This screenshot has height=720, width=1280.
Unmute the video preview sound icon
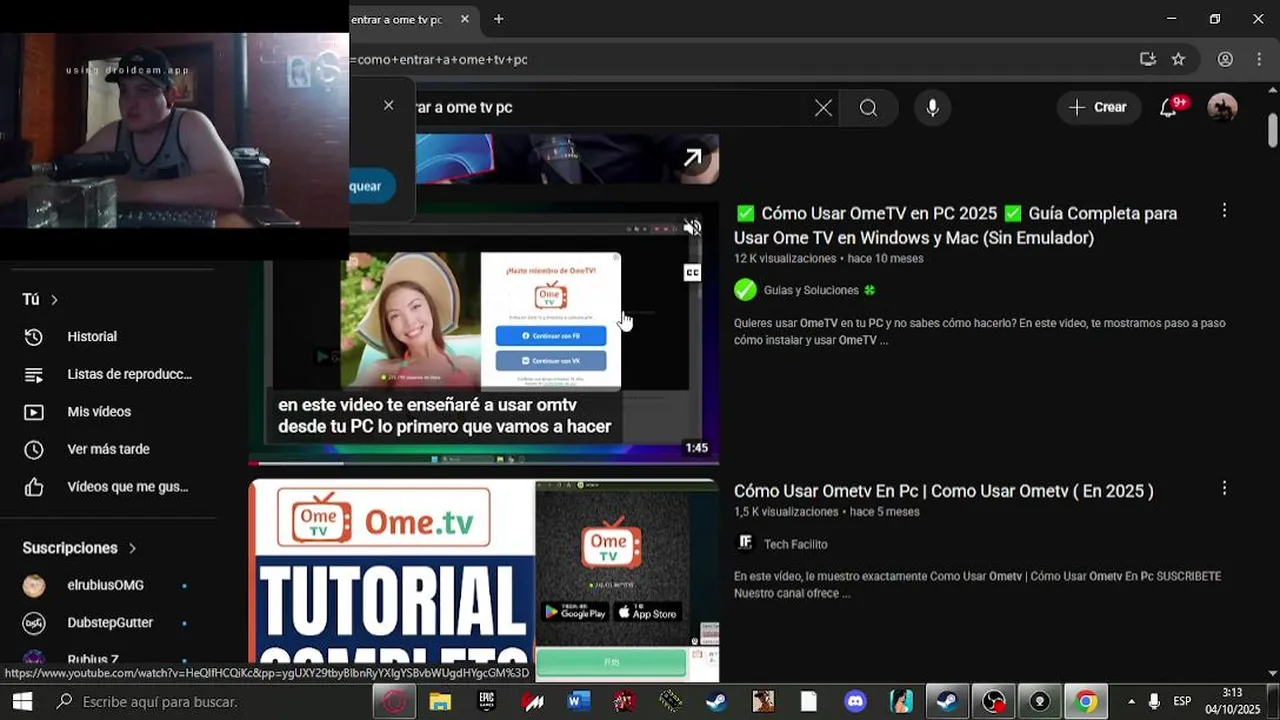pyautogui.click(x=692, y=228)
